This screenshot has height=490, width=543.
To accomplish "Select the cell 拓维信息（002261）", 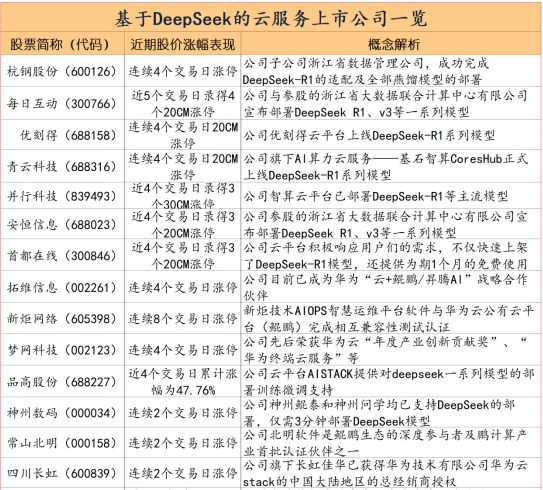I will click(x=62, y=287).
